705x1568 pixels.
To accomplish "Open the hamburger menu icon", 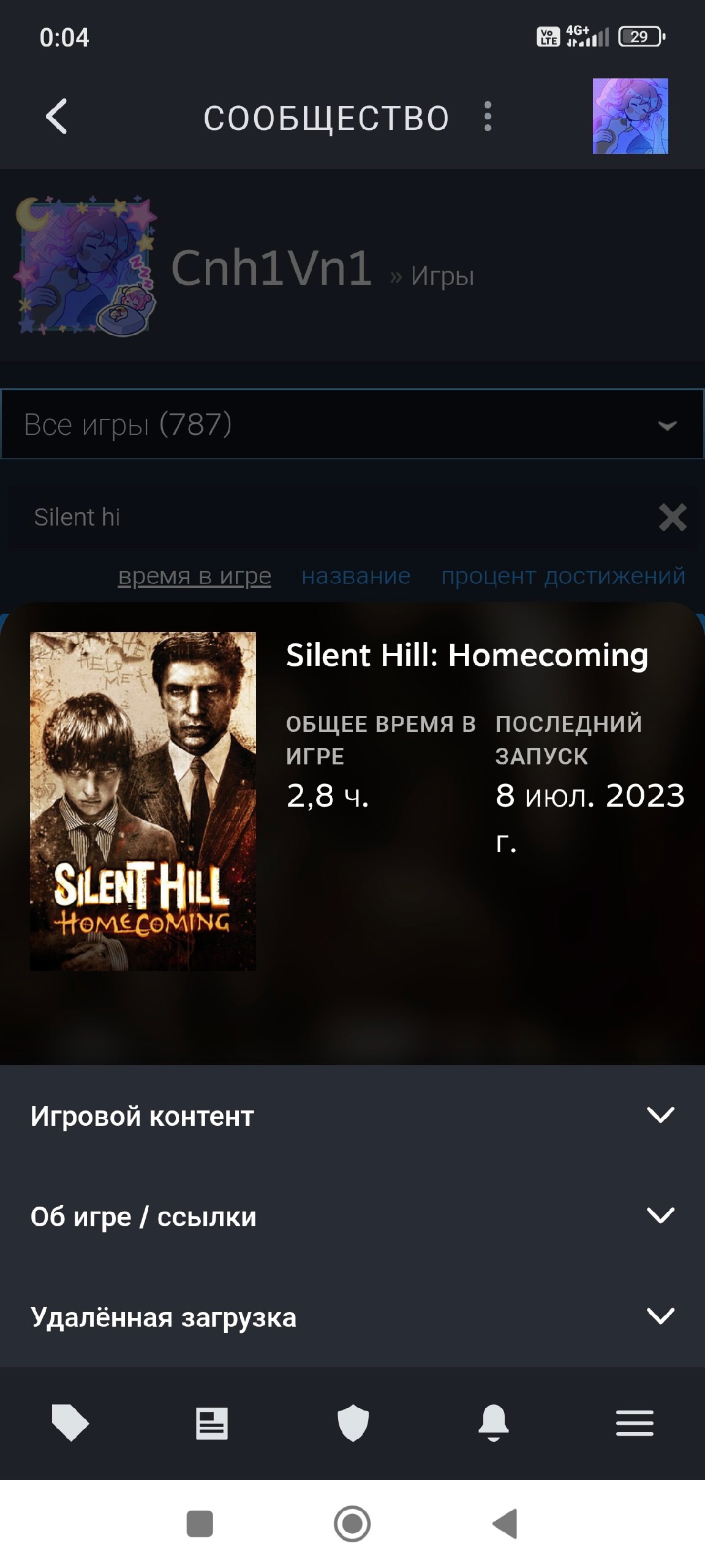I will [x=635, y=1423].
